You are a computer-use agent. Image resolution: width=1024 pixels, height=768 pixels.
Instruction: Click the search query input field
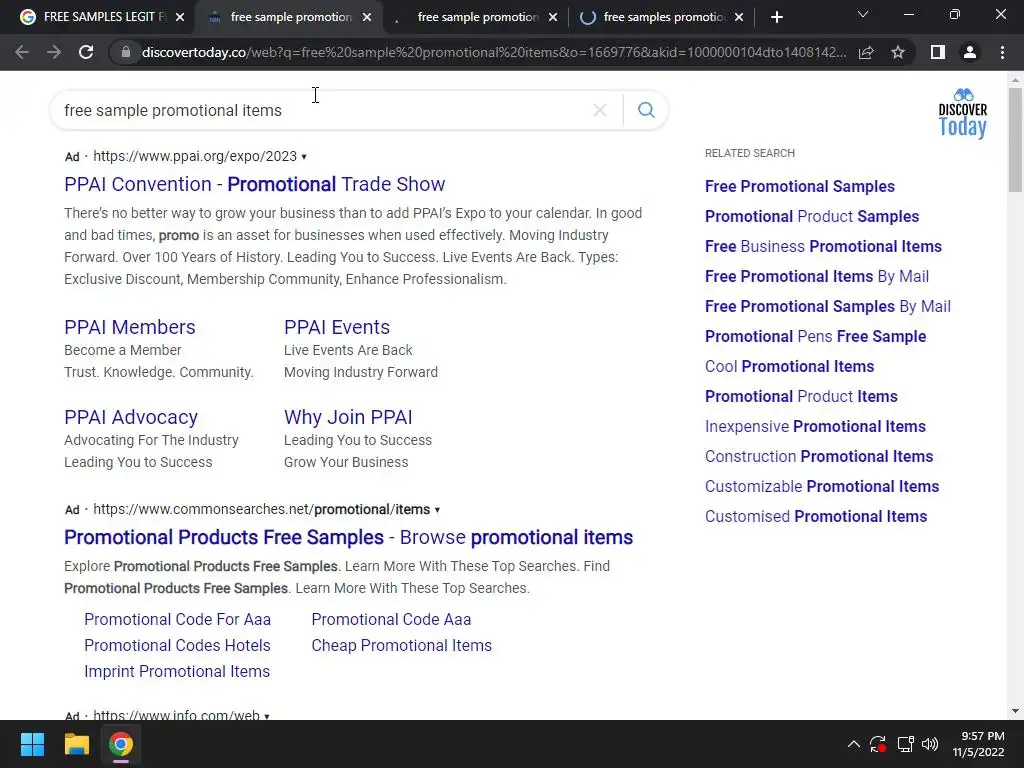click(323, 110)
